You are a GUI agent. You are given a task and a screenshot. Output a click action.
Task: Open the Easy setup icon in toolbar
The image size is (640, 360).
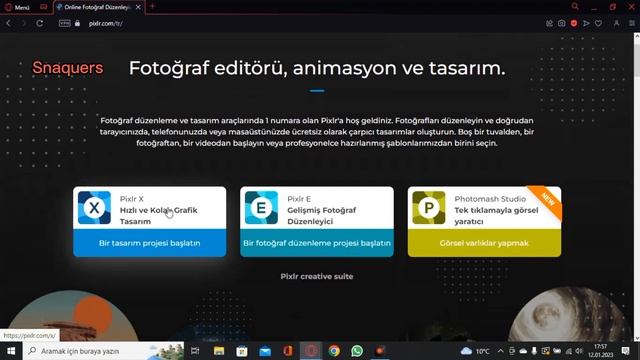[x=632, y=24]
